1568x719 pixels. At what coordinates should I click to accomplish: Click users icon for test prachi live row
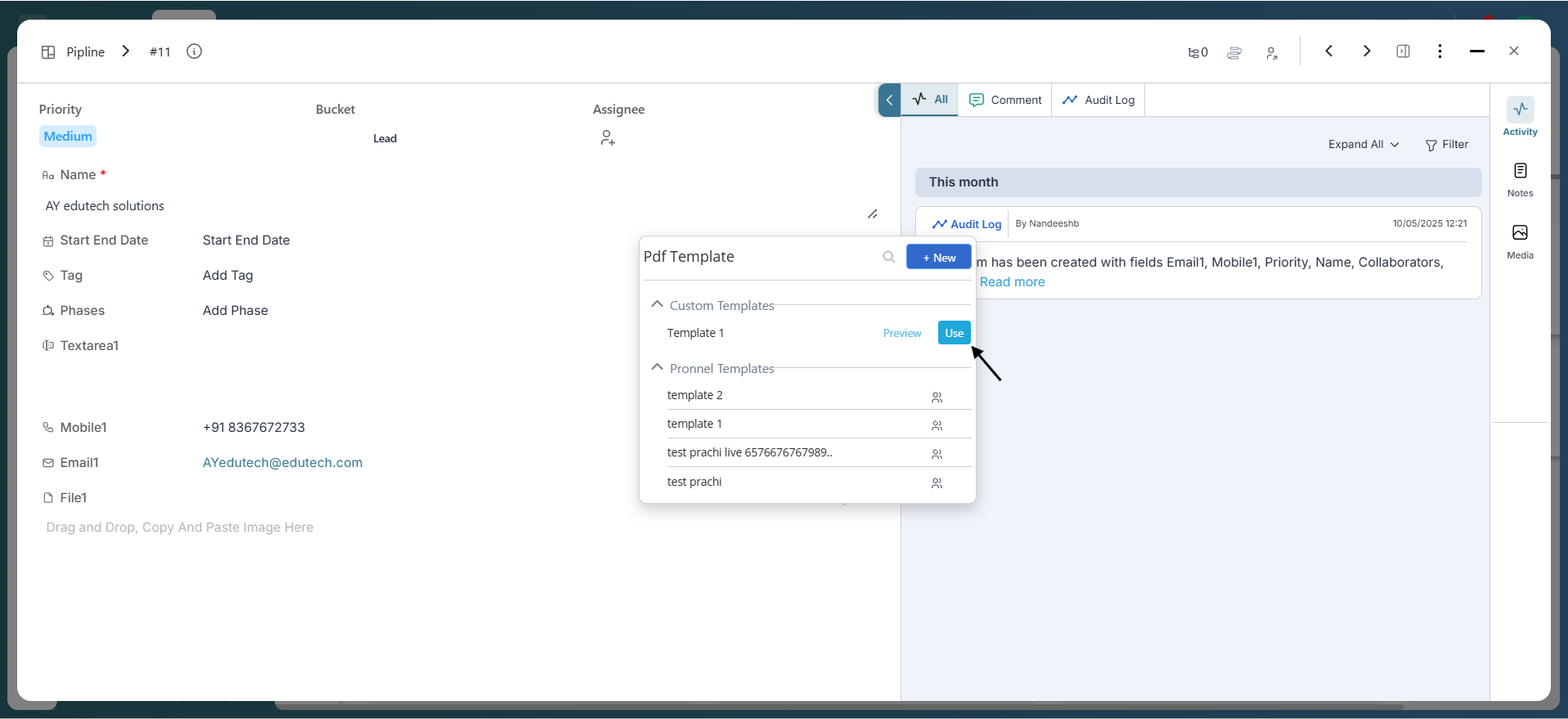click(x=937, y=454)
